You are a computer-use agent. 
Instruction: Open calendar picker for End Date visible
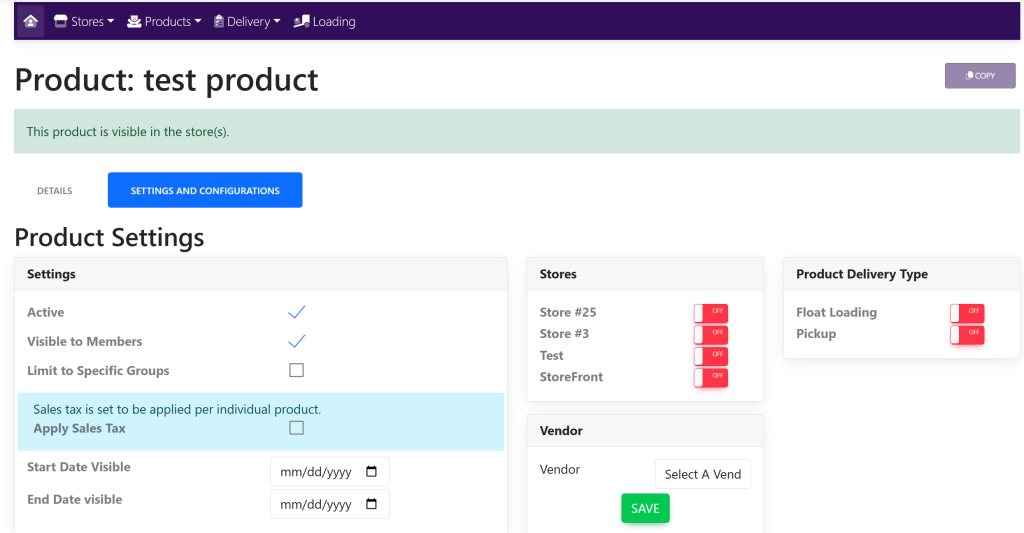coord(372,504)
